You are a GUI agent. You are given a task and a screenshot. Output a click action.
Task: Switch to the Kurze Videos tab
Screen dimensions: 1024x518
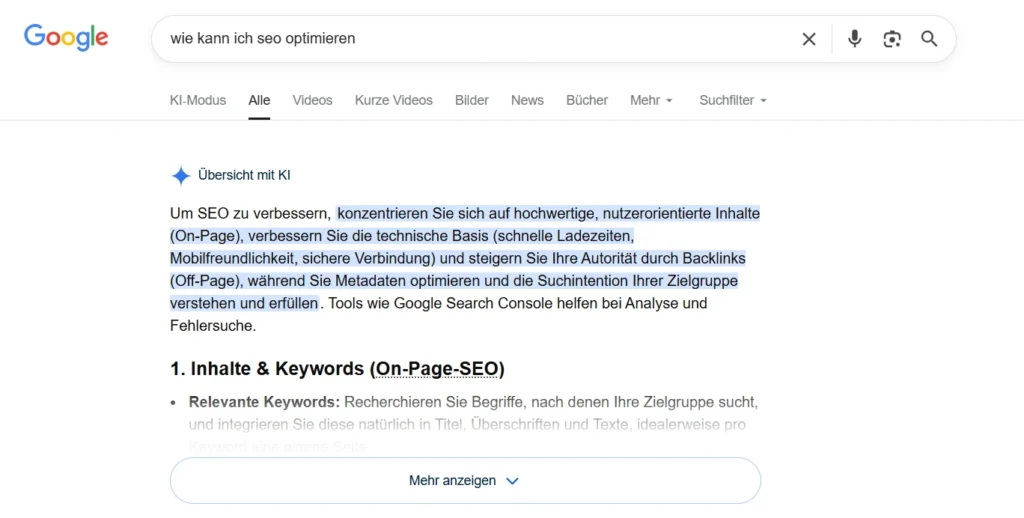coord(394,100)
